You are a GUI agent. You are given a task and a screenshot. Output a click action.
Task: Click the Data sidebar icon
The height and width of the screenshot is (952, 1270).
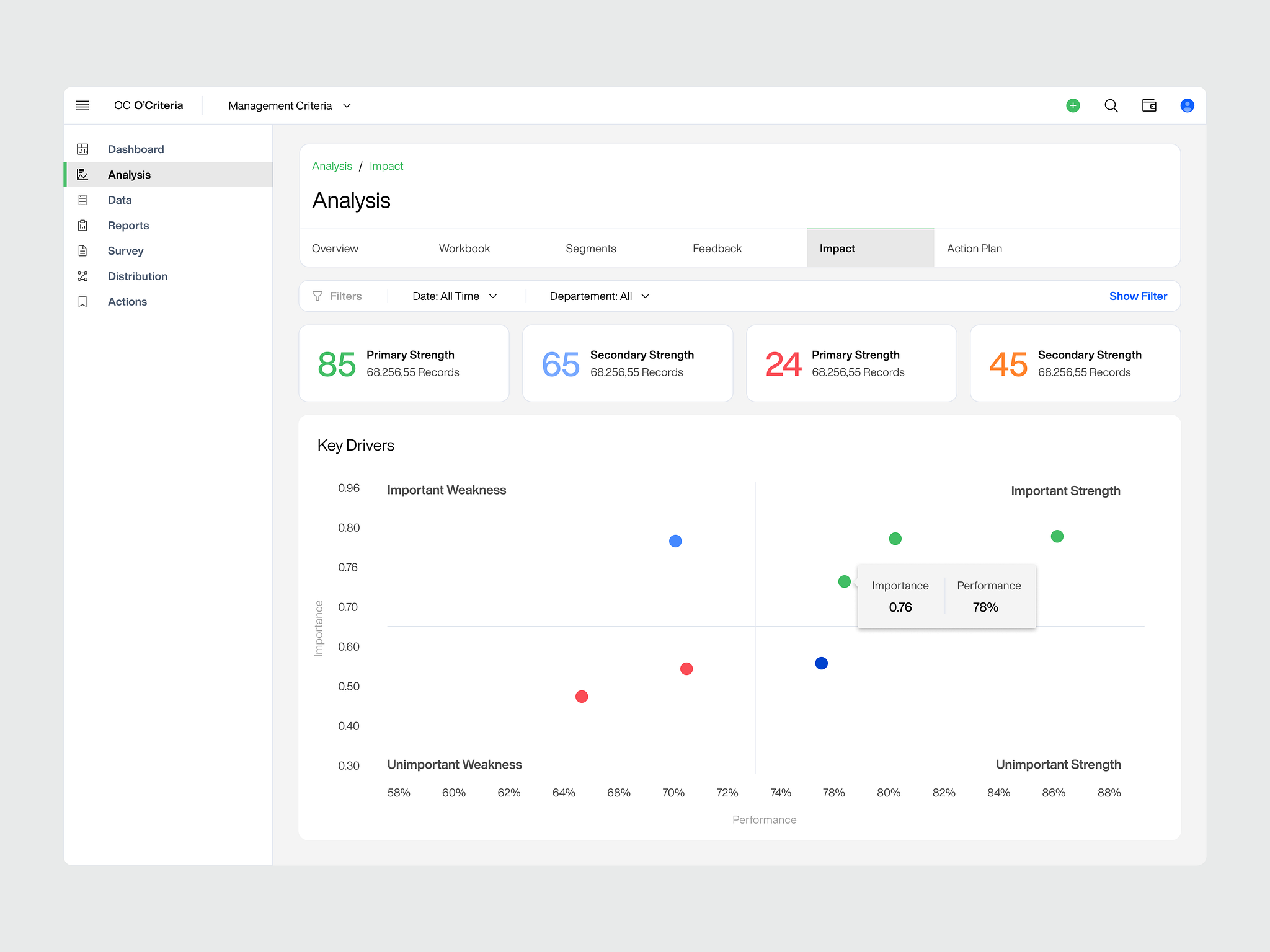pos(82,200)
